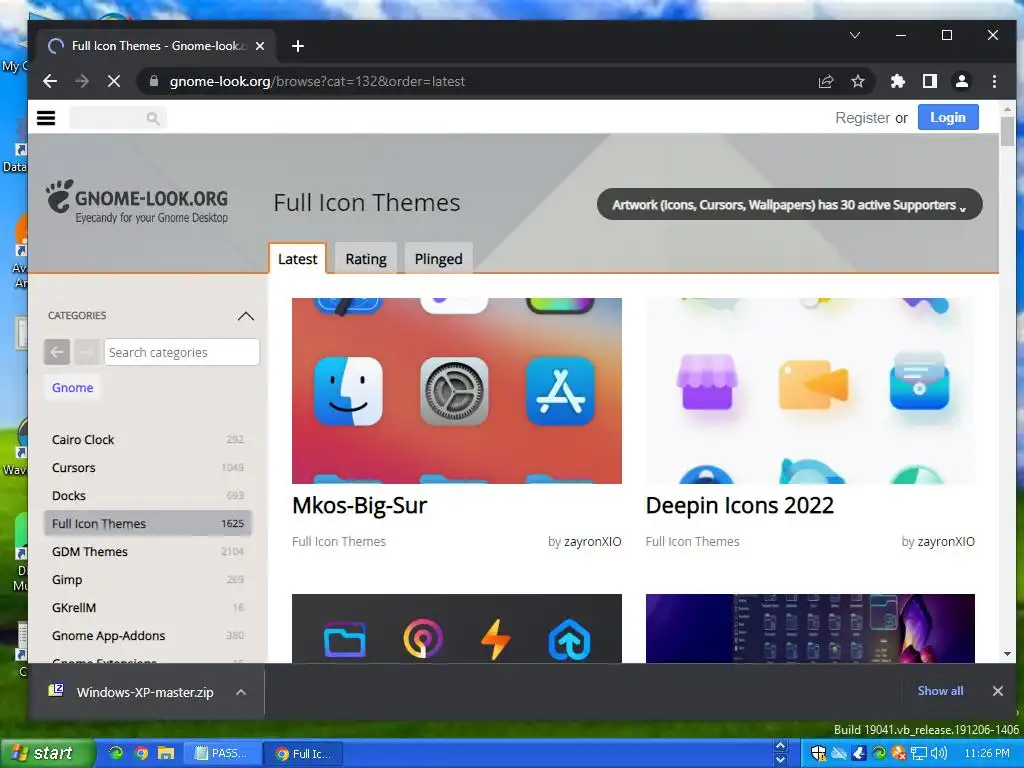1024x768 pixels.
Task: Open the Chrome three-dot menu
Action: pos(994,81)
